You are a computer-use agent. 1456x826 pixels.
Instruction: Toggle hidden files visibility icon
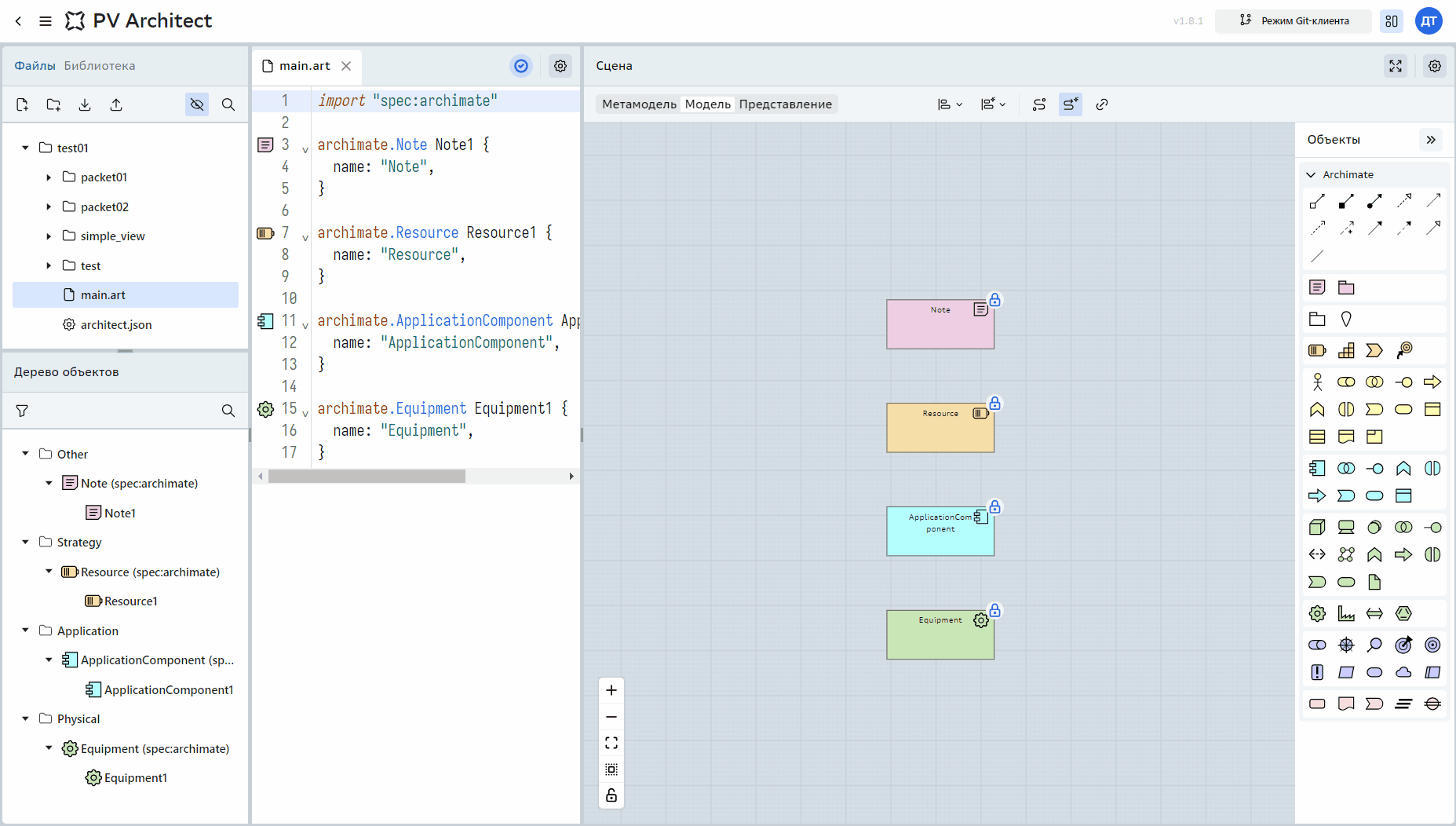coord(197,104)
